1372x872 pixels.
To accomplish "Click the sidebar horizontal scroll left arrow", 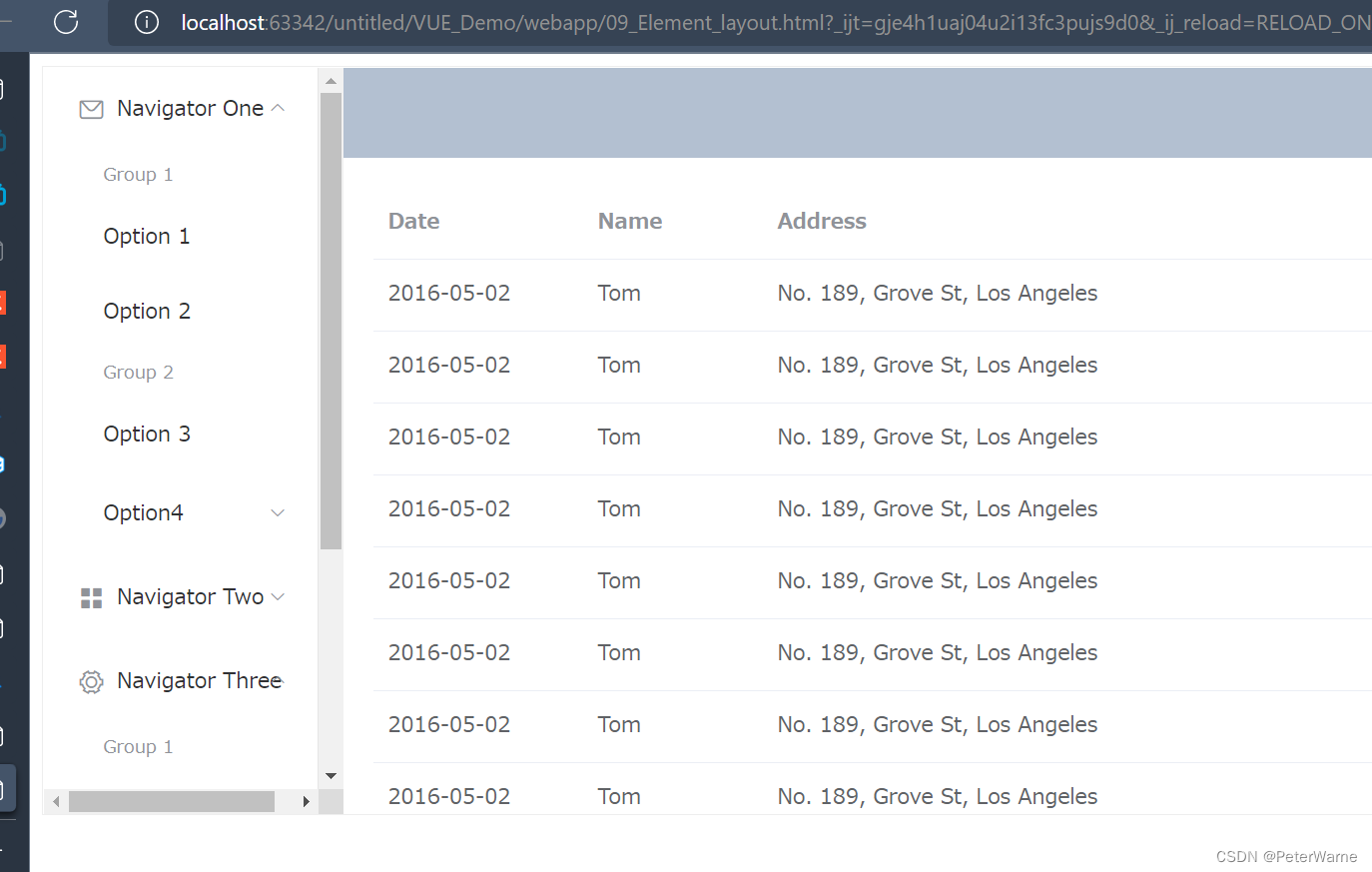I will (56, 801).
